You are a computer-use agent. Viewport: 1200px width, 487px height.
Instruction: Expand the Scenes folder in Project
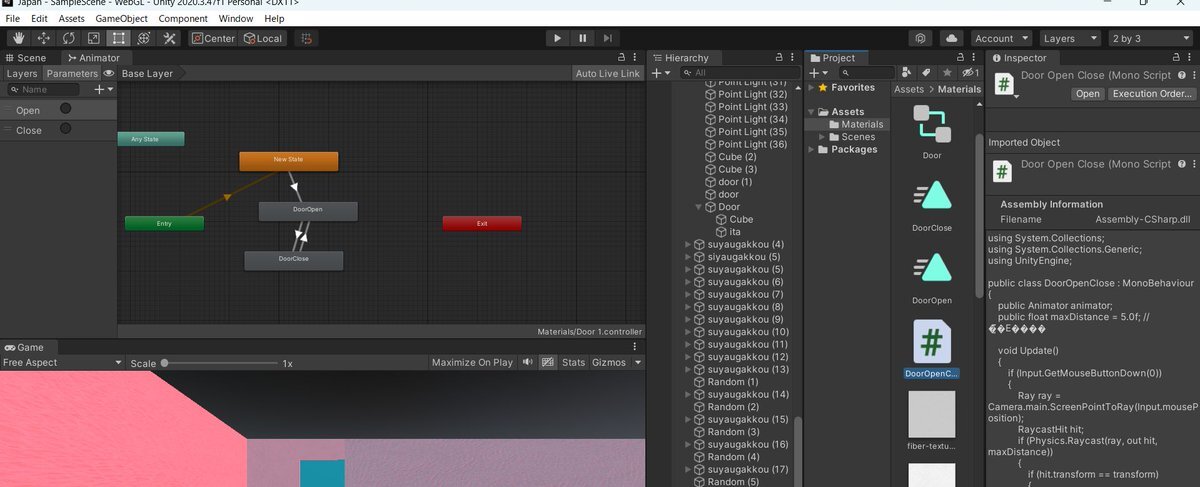[822, 137]
